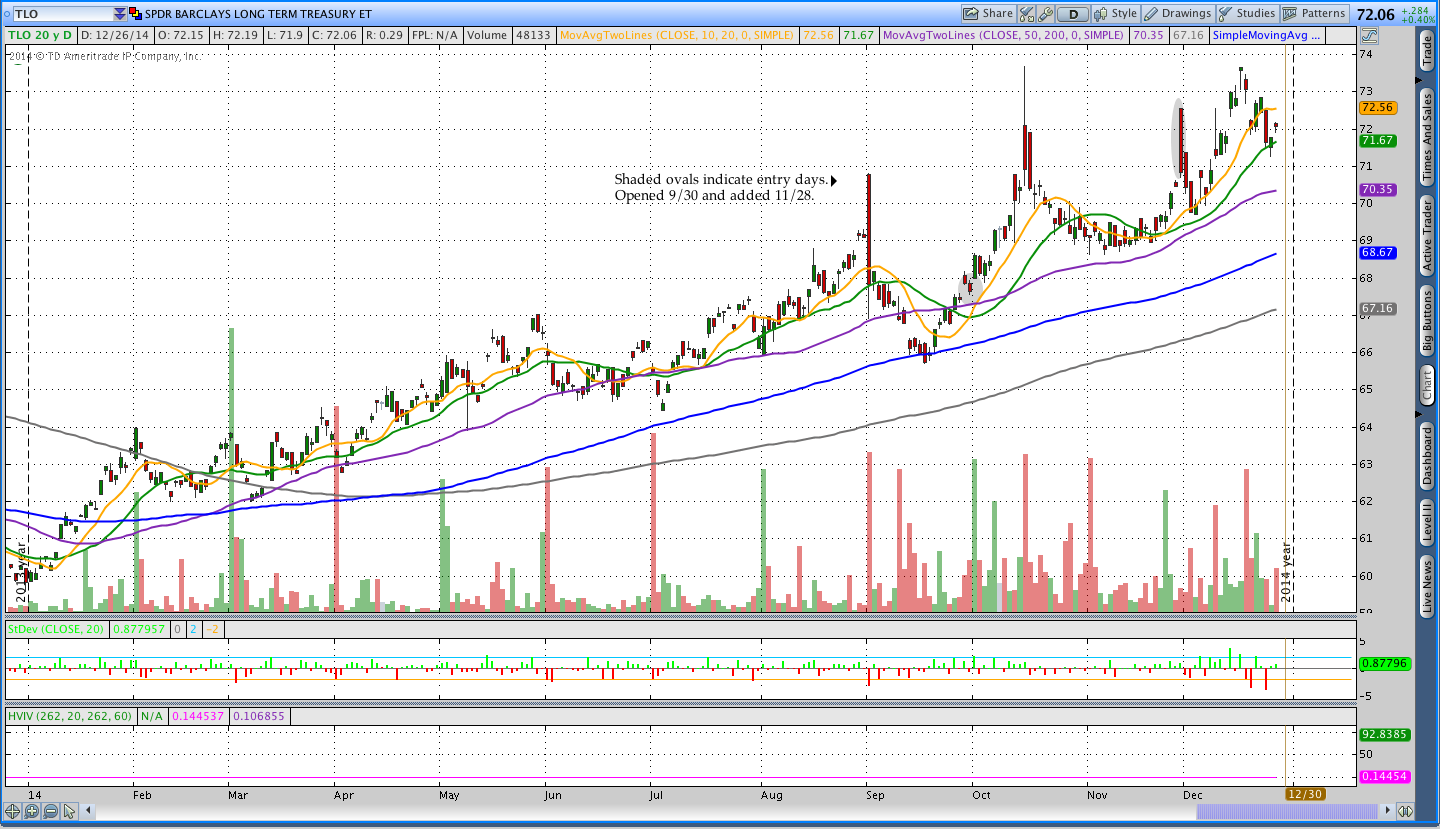
Task: Open the Drawings menu
Action: pos(1178,14)
